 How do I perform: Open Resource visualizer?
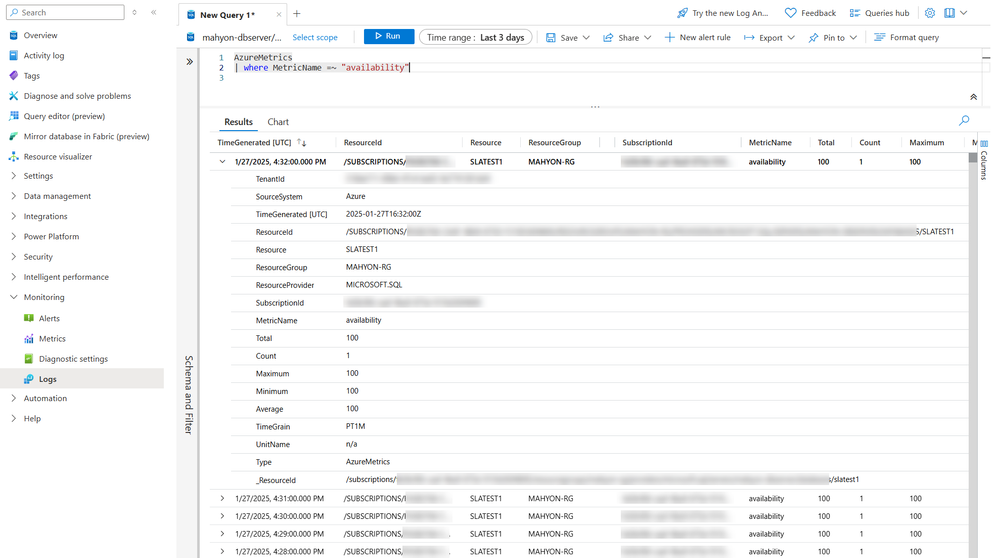point(58,157)
